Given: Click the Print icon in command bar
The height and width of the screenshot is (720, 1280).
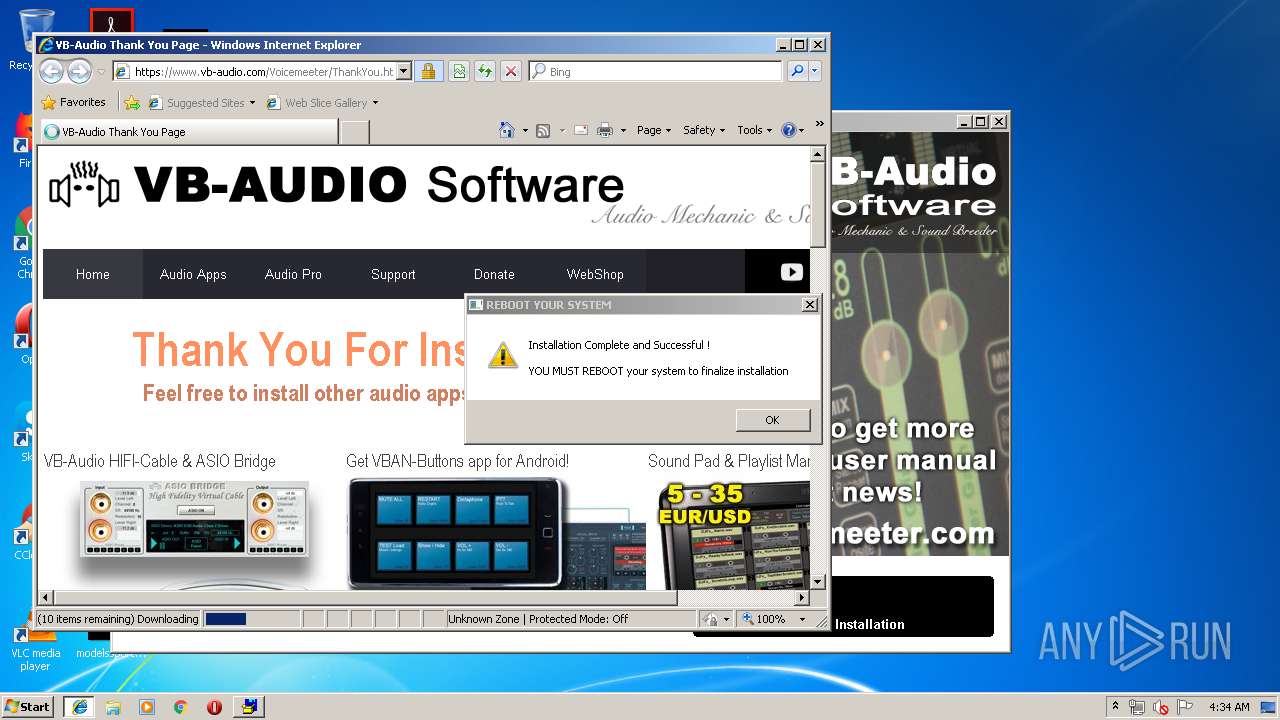Looking at the screenshot, I should coord(605,130).
